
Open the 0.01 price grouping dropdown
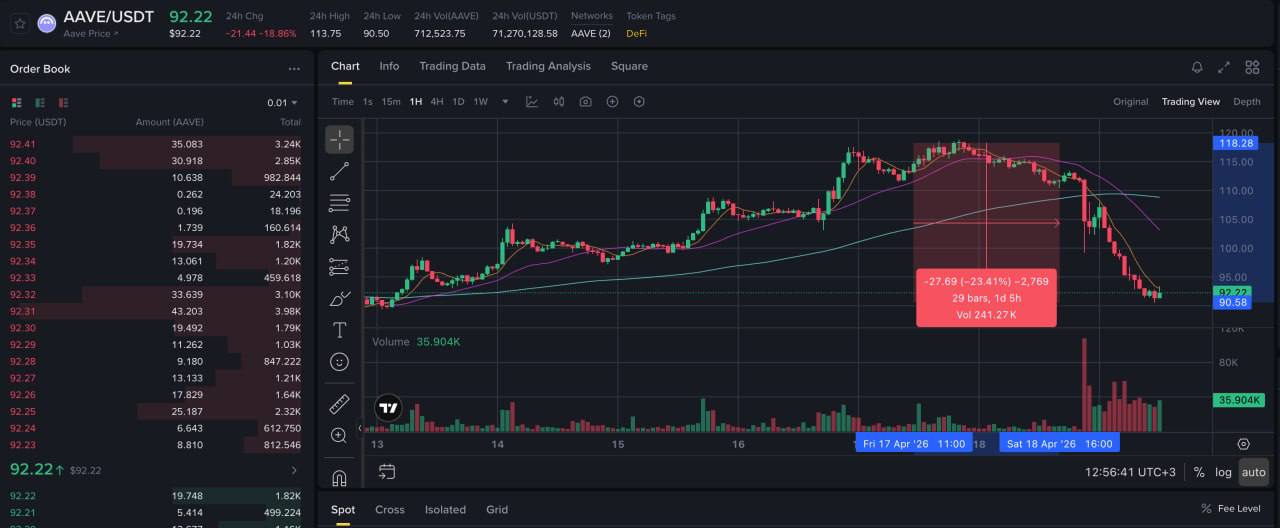(x=282, y=103)
